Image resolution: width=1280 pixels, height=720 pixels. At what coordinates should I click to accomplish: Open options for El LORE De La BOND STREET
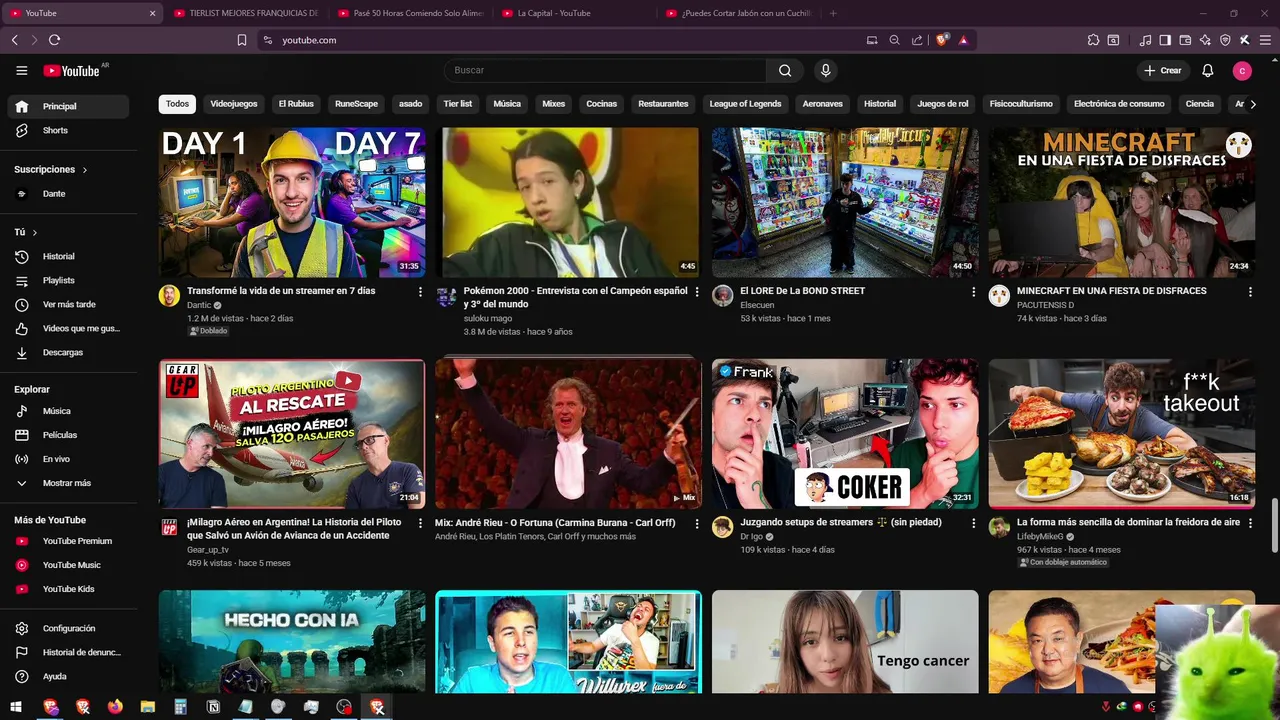coord(973,292)
